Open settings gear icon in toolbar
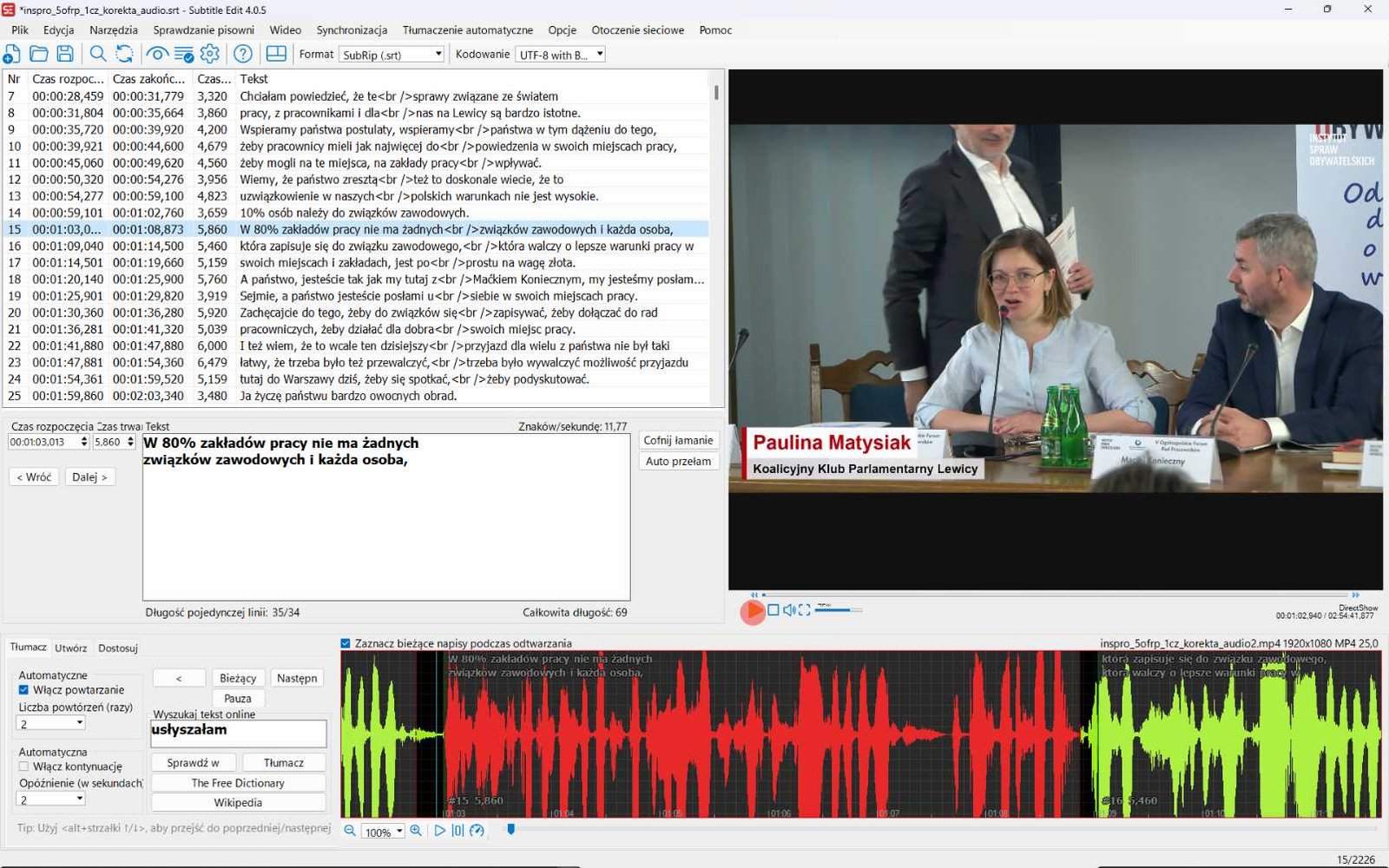Image resolution: width=1389 pixels, height=868 pixels. [x=210, y=54]
